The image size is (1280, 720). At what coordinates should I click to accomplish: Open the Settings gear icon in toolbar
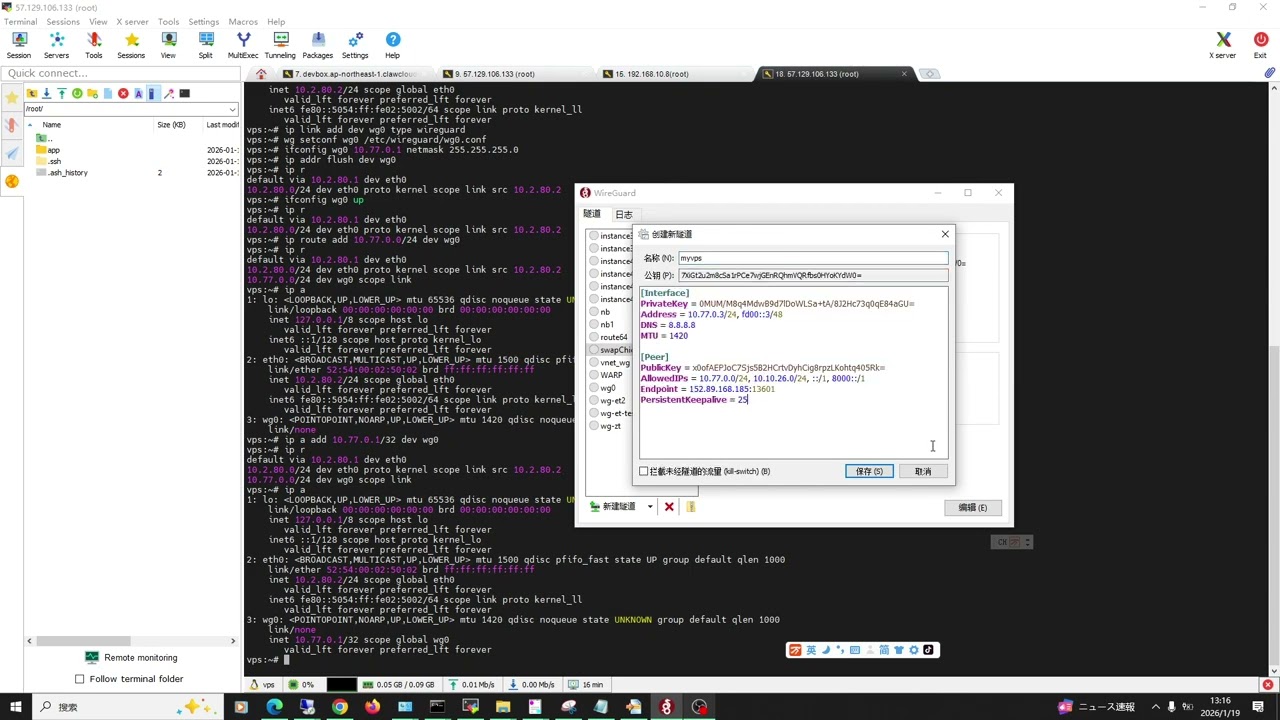pyautogui.click(x=355, y=45)
